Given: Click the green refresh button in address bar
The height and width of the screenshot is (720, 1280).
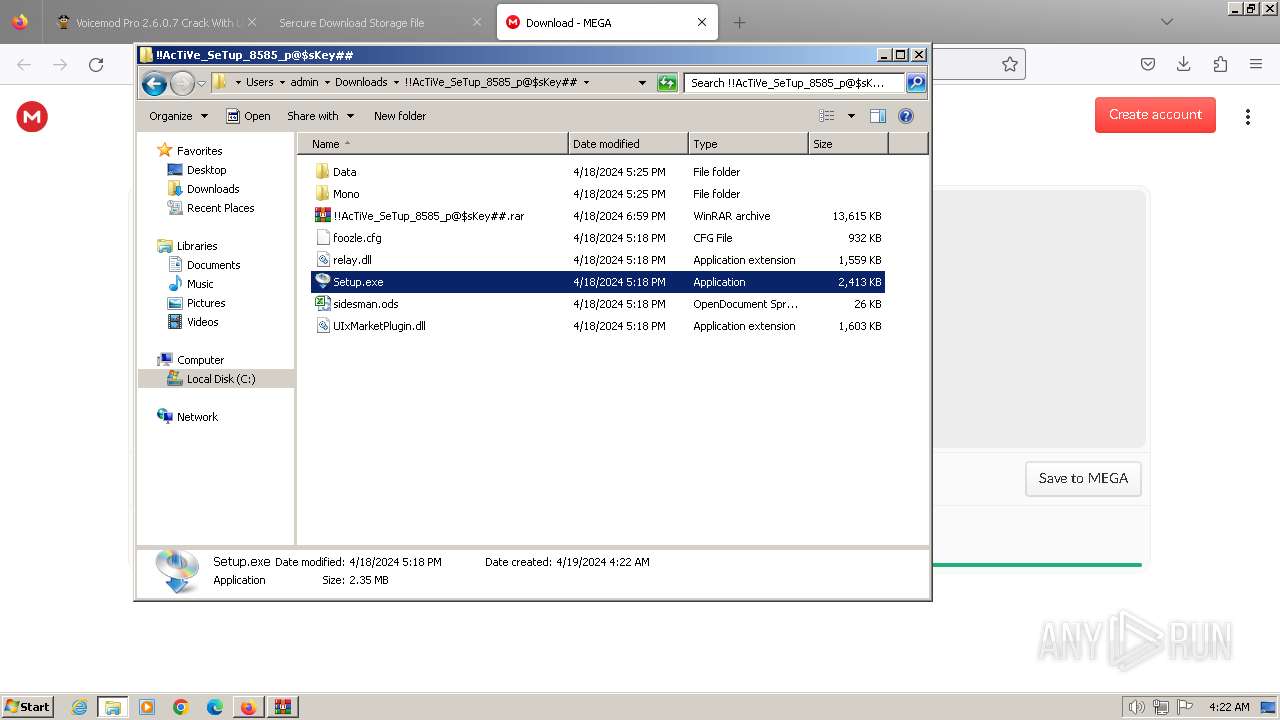Looking at the screenshot, I should (667, 83).
